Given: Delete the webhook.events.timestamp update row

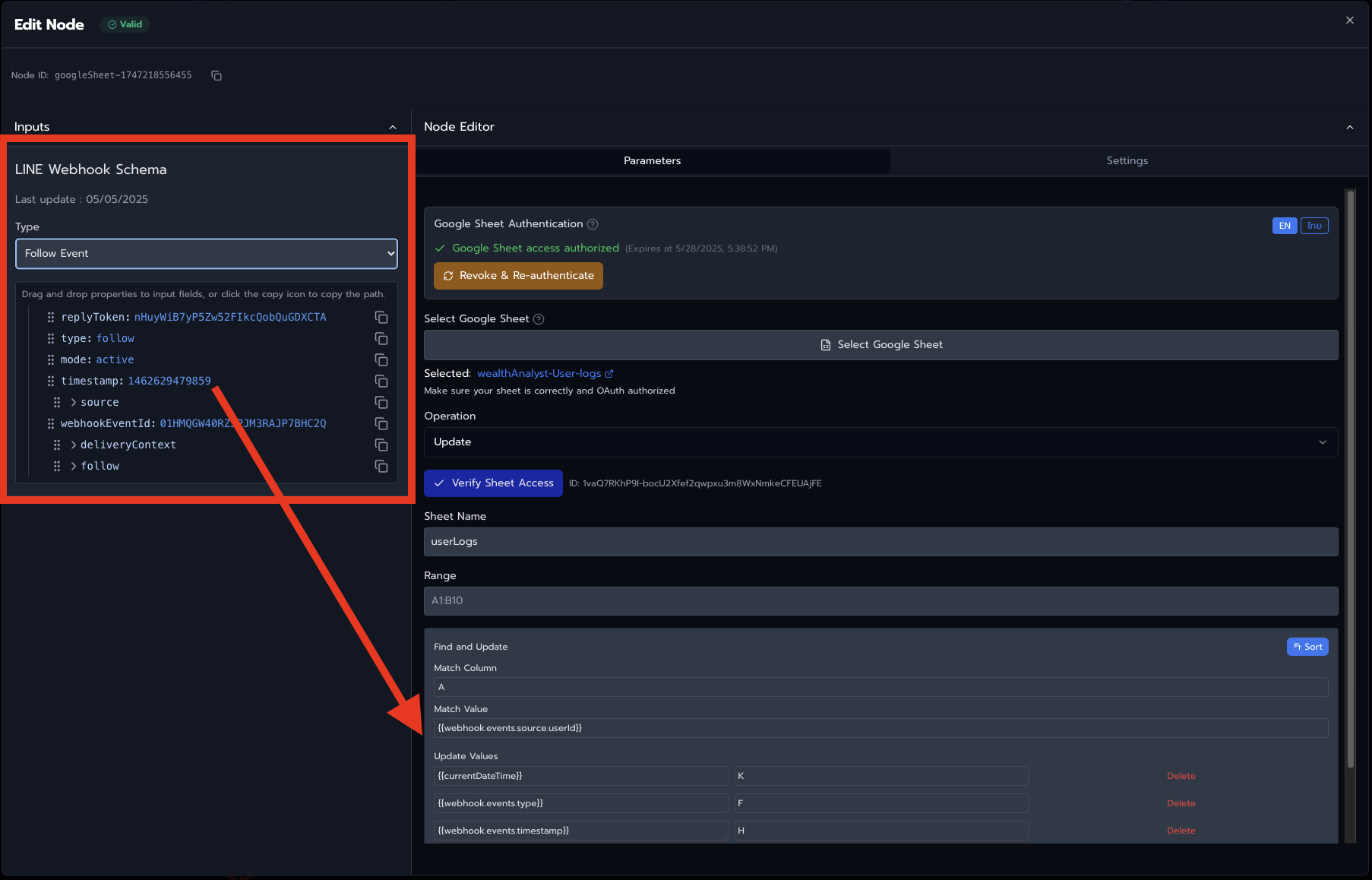Looking at the screenshot, I should click(x=1181, y=831).
